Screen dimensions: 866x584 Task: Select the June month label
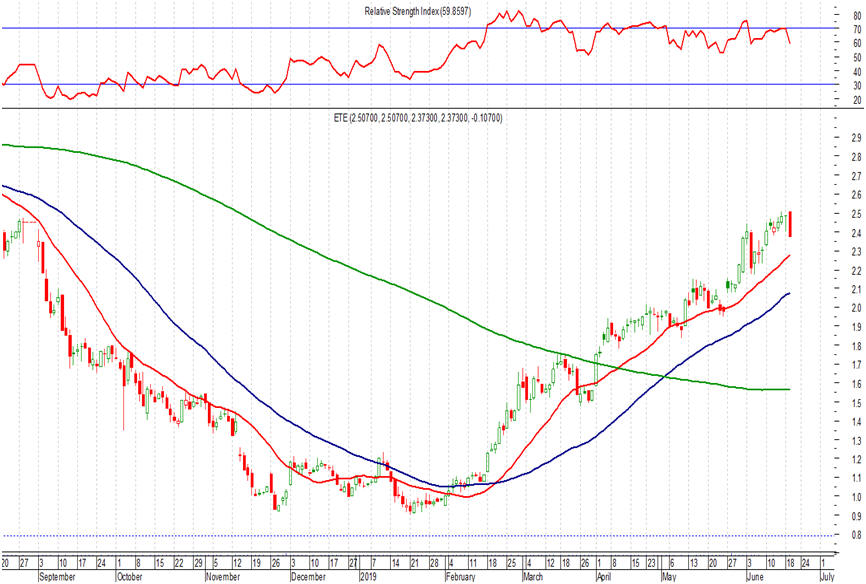pos(755,577)
